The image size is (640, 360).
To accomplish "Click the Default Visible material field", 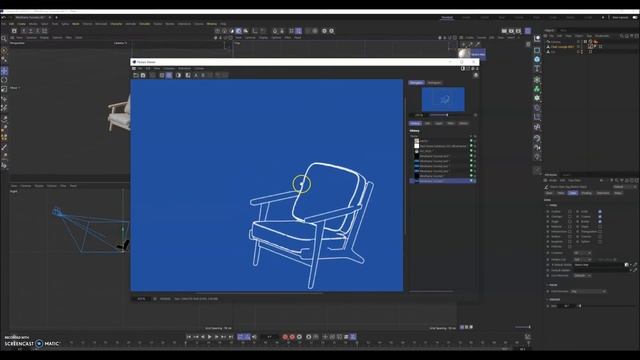I will tap(599, 265).
